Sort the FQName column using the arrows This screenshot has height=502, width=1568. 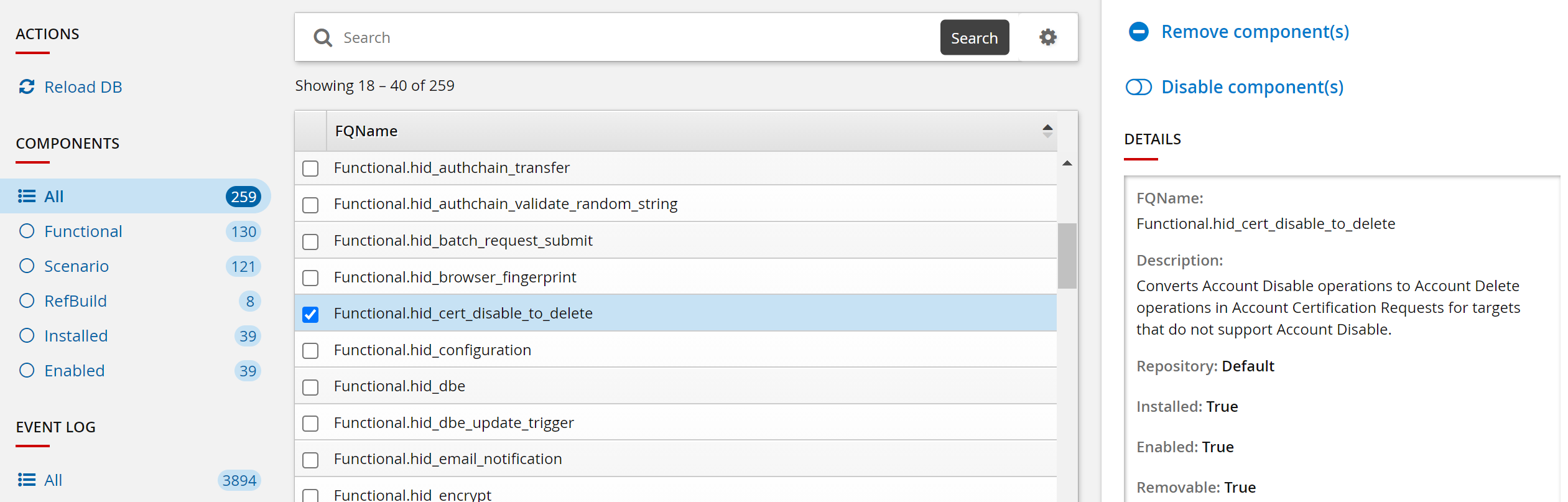point(1047,131)
